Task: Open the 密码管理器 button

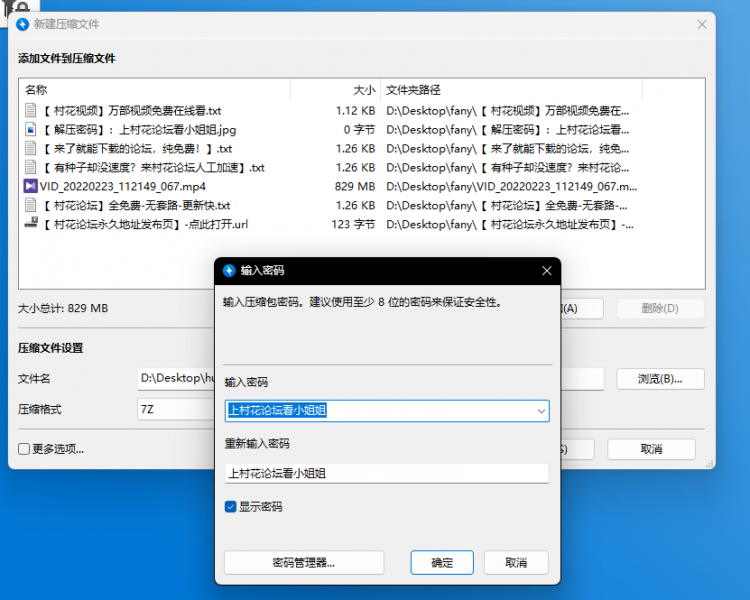Action: tap(303, 562)
